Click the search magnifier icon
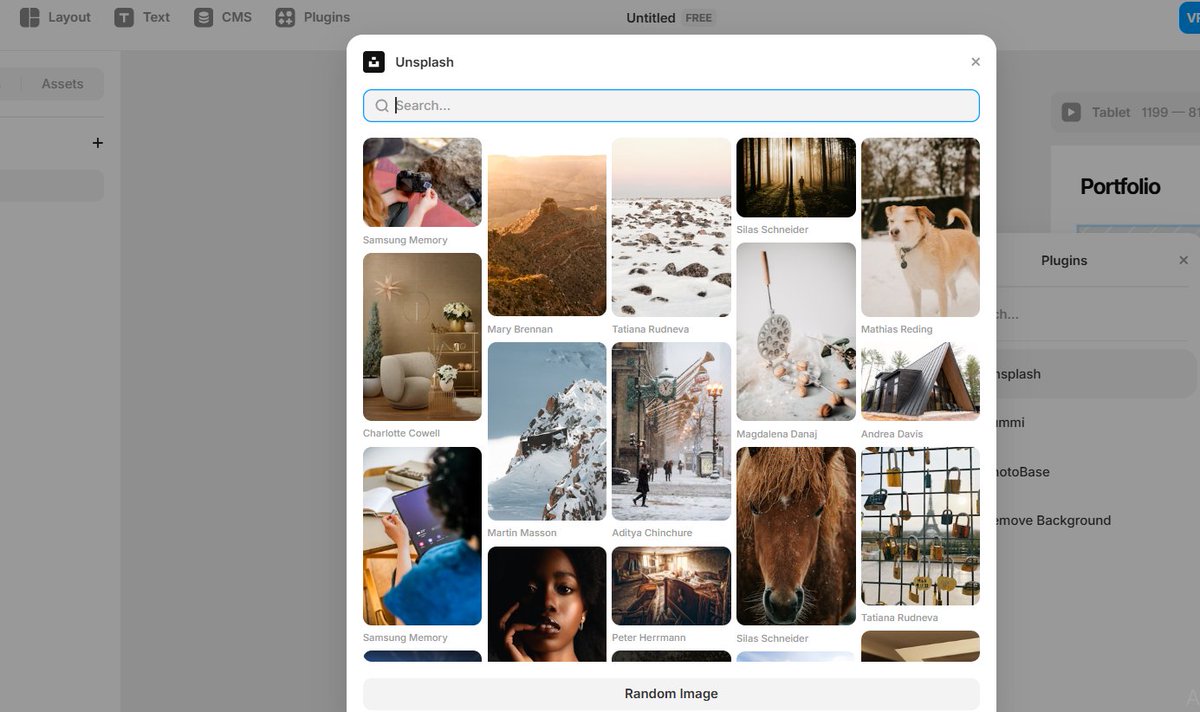 (x=382, y=105)
